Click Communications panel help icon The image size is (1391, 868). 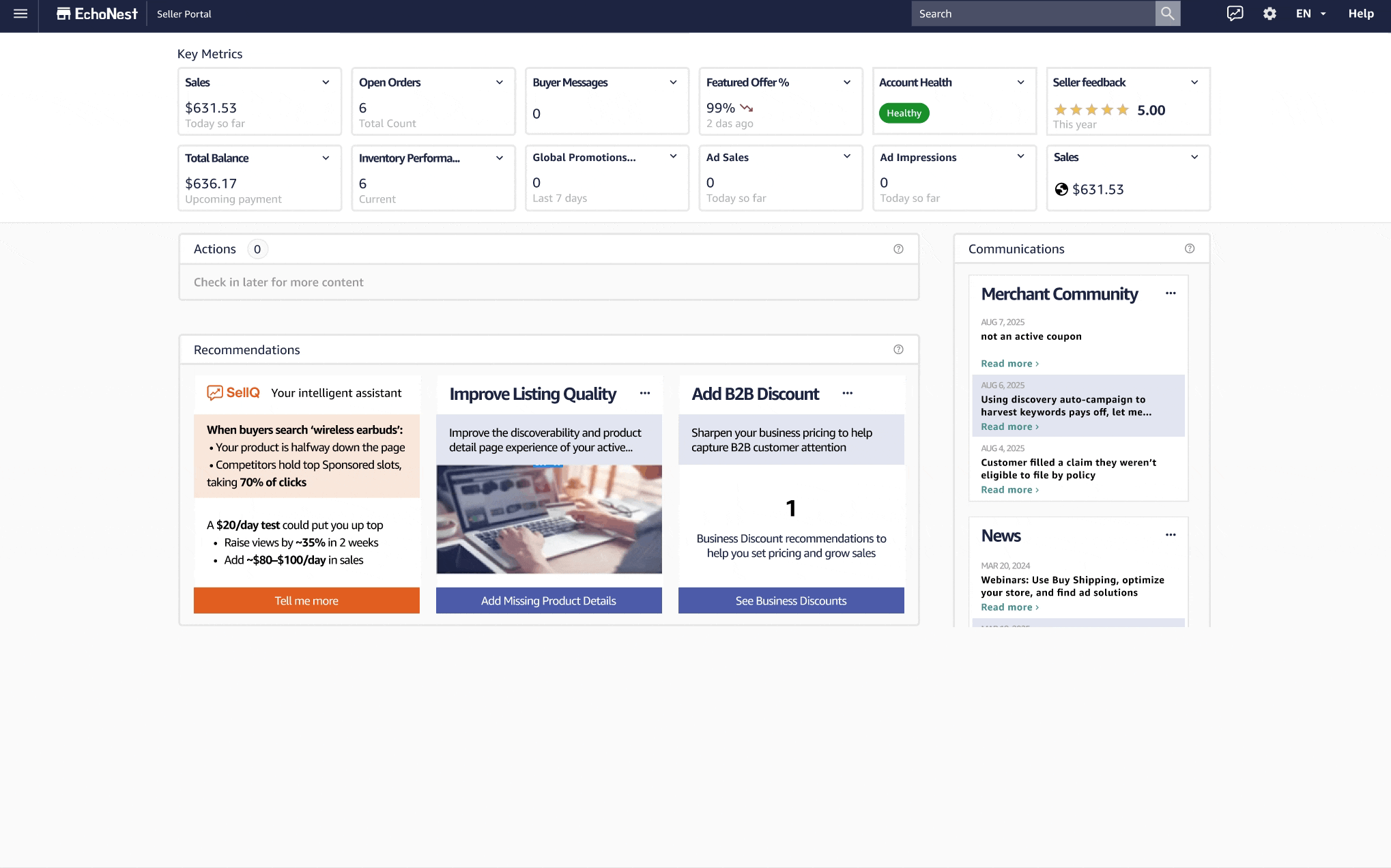[1190, 249]
